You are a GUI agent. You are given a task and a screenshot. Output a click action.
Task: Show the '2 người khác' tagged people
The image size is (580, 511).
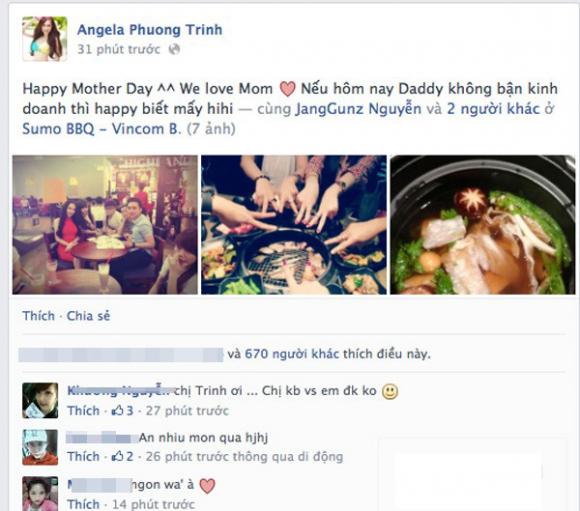tap(493, 109)
